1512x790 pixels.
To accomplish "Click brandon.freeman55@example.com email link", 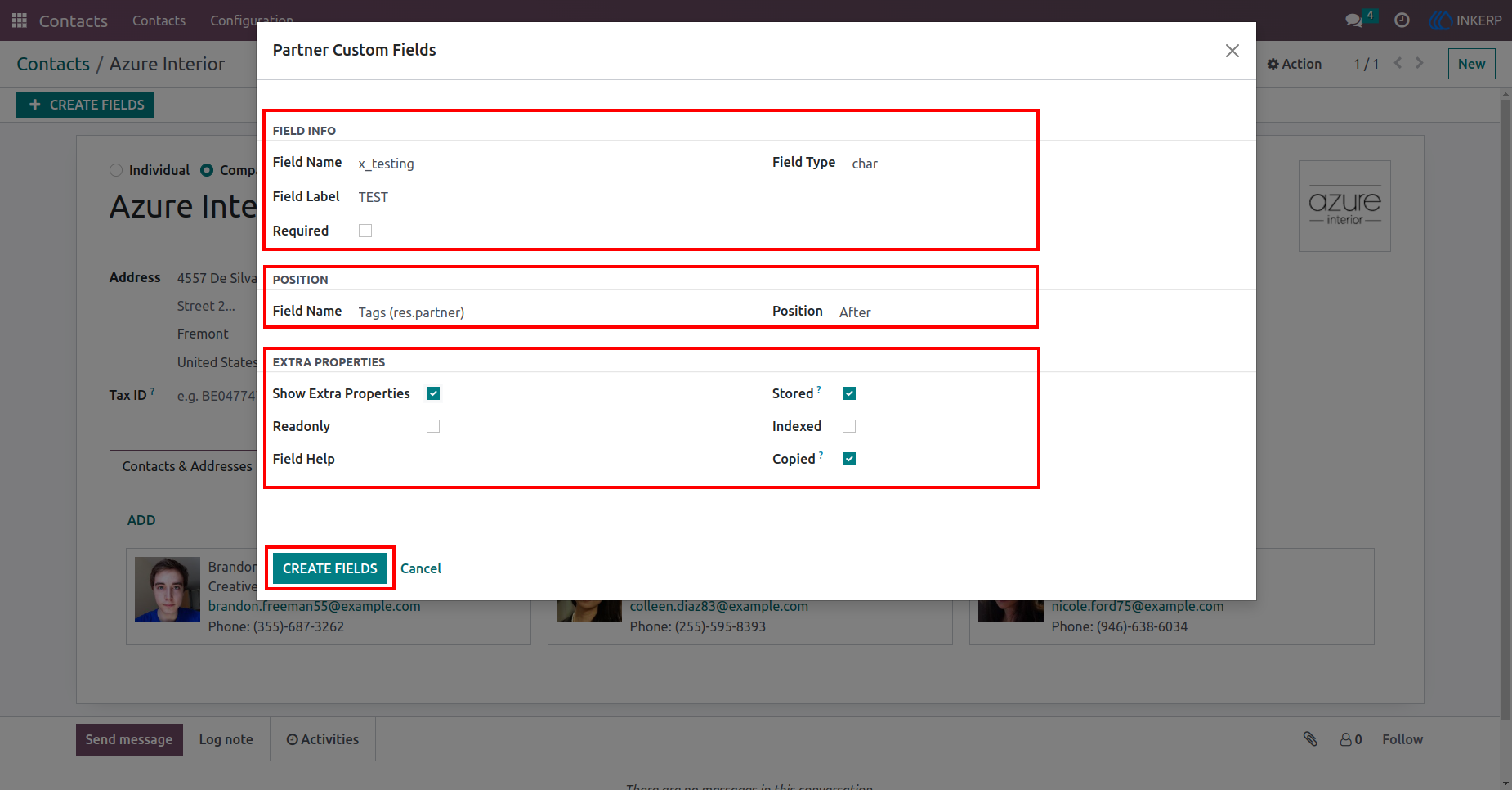I will click(x=314, y=606).
